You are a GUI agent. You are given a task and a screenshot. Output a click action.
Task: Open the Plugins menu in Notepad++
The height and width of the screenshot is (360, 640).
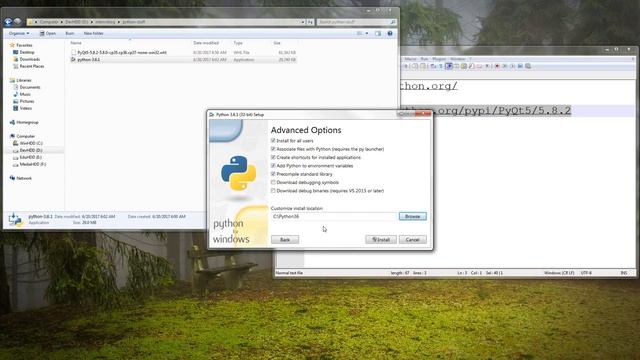(x=439, y=59)
